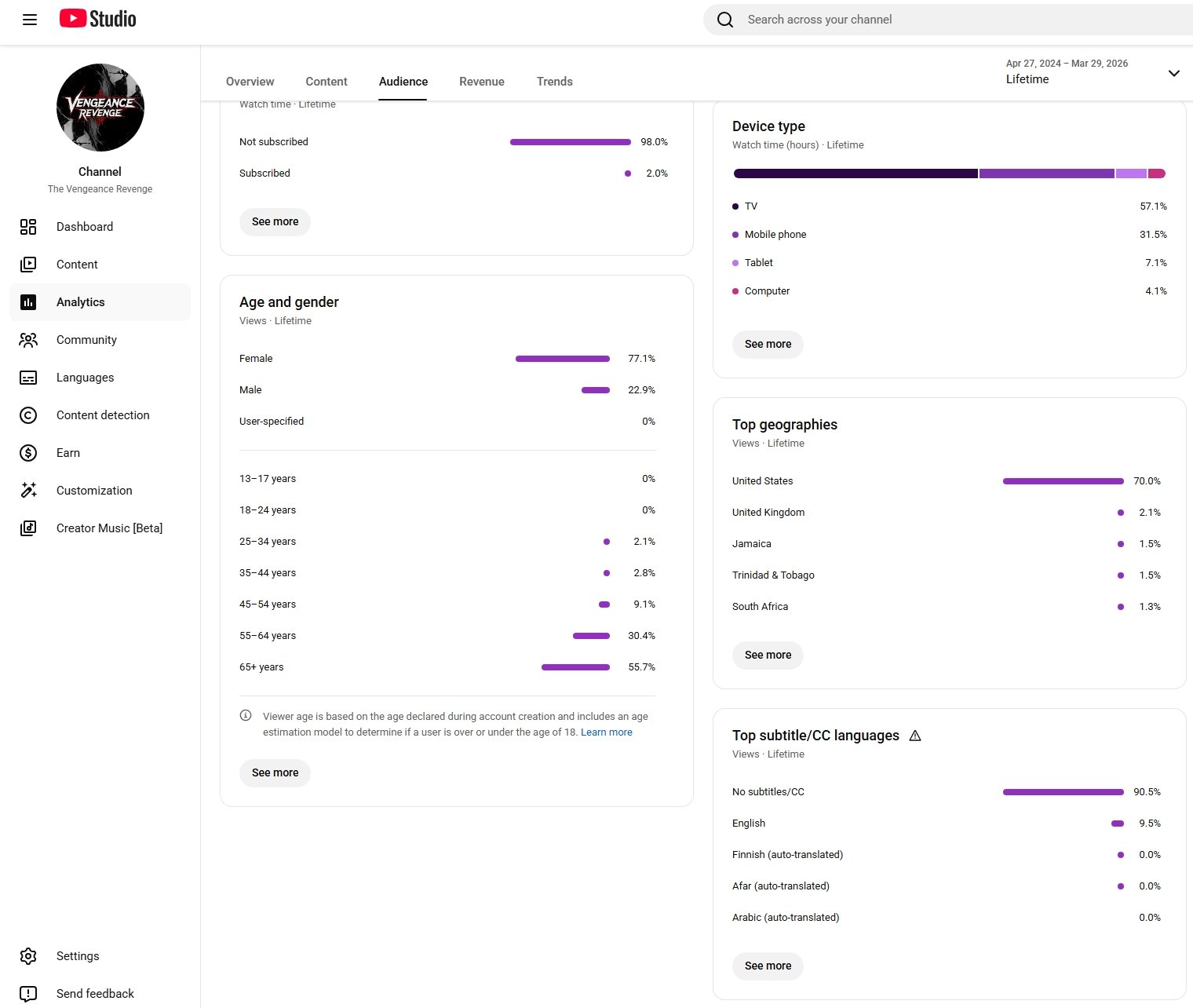
Task: Select the Trends tab
Action: [x=554, y=82]
